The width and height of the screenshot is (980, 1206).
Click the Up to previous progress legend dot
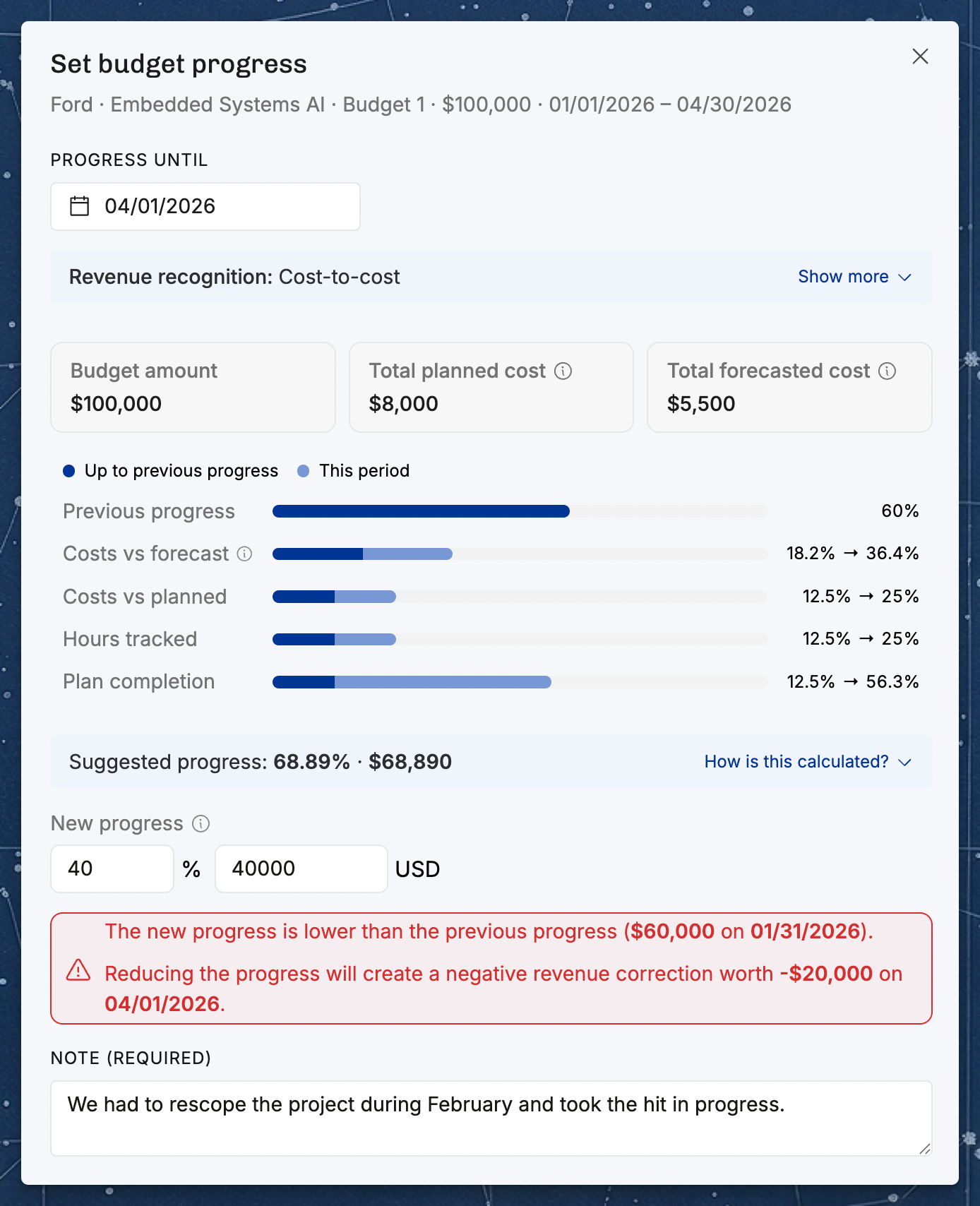click(x=69, y=471)
